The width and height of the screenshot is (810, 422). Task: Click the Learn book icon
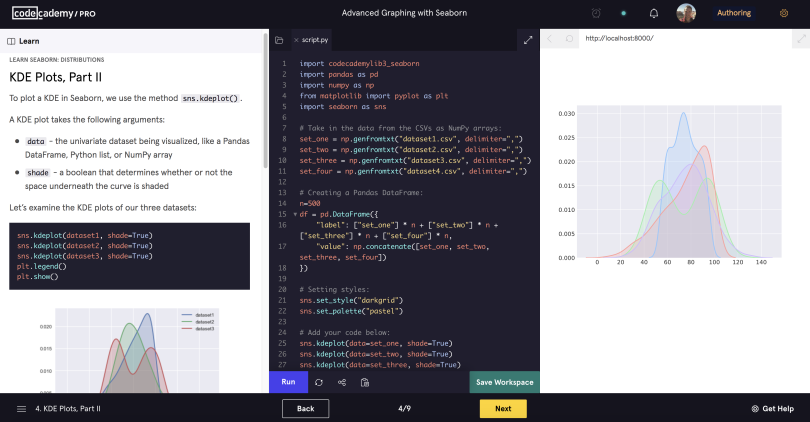coord(11,41)
